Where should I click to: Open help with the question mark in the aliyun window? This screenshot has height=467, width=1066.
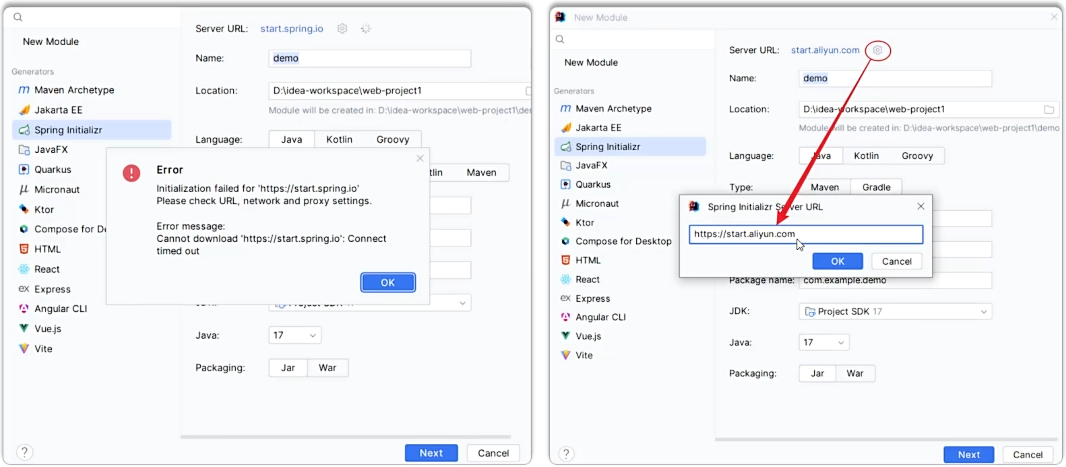tap(566, 454)
